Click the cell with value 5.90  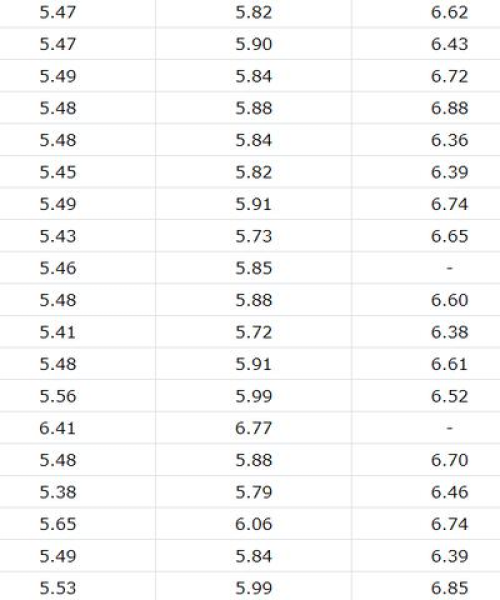pyautogui.click(x=253, y=44)
